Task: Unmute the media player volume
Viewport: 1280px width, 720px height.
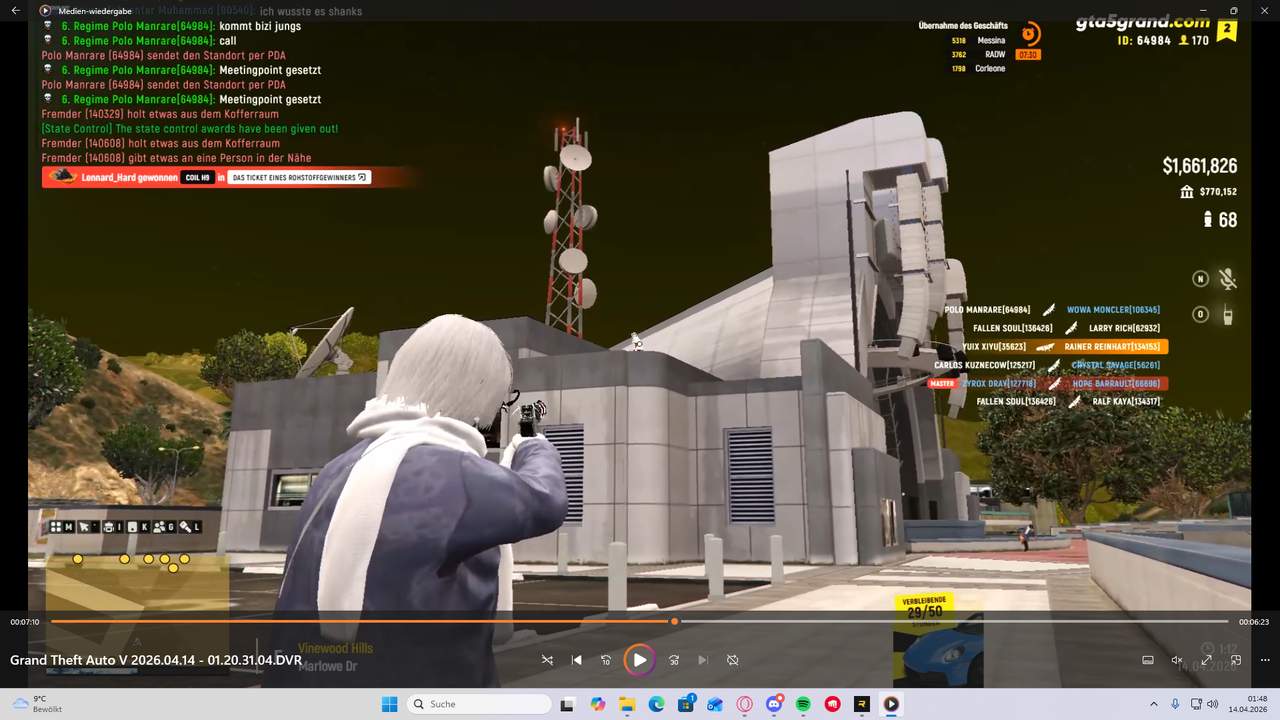Action: tap(1177, 660)
